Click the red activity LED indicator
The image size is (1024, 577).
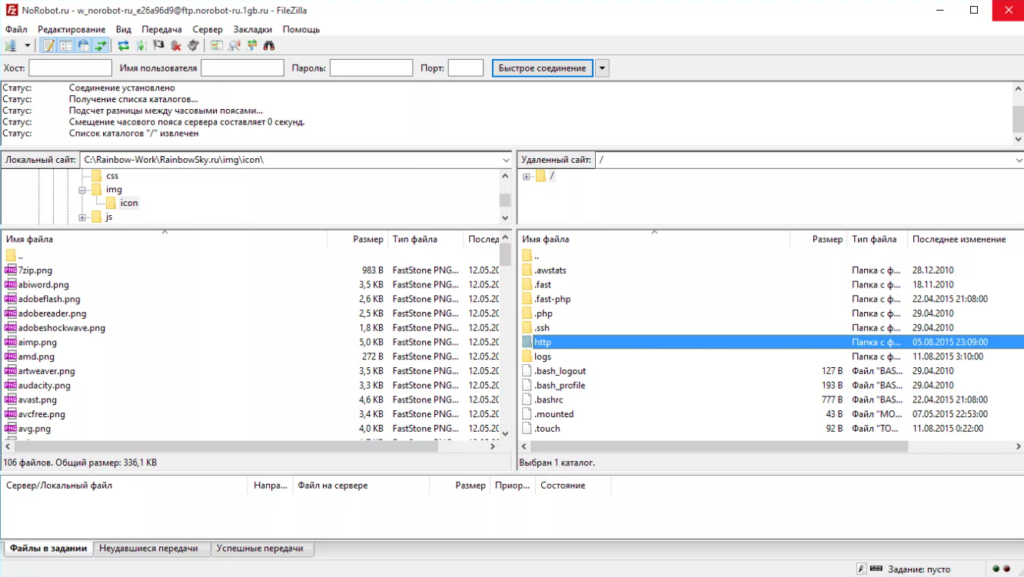coord(1006,569)
